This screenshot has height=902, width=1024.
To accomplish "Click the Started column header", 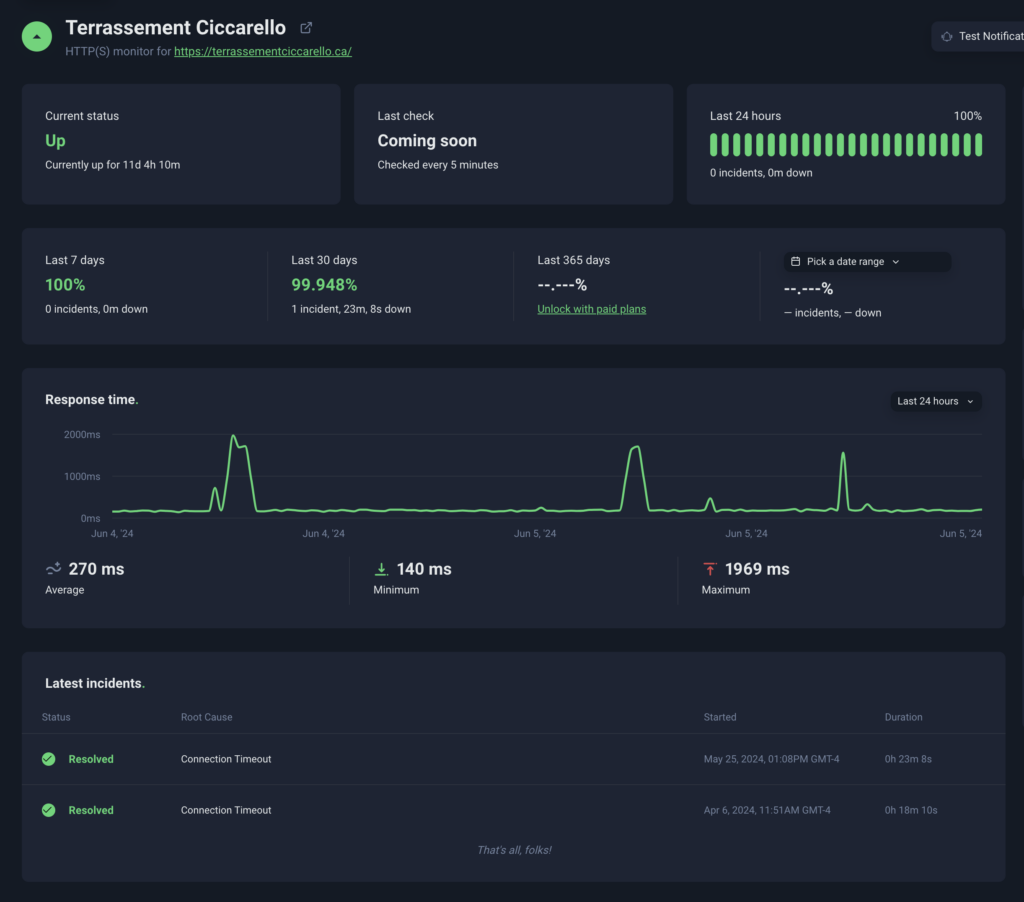I will click(720, 717).
